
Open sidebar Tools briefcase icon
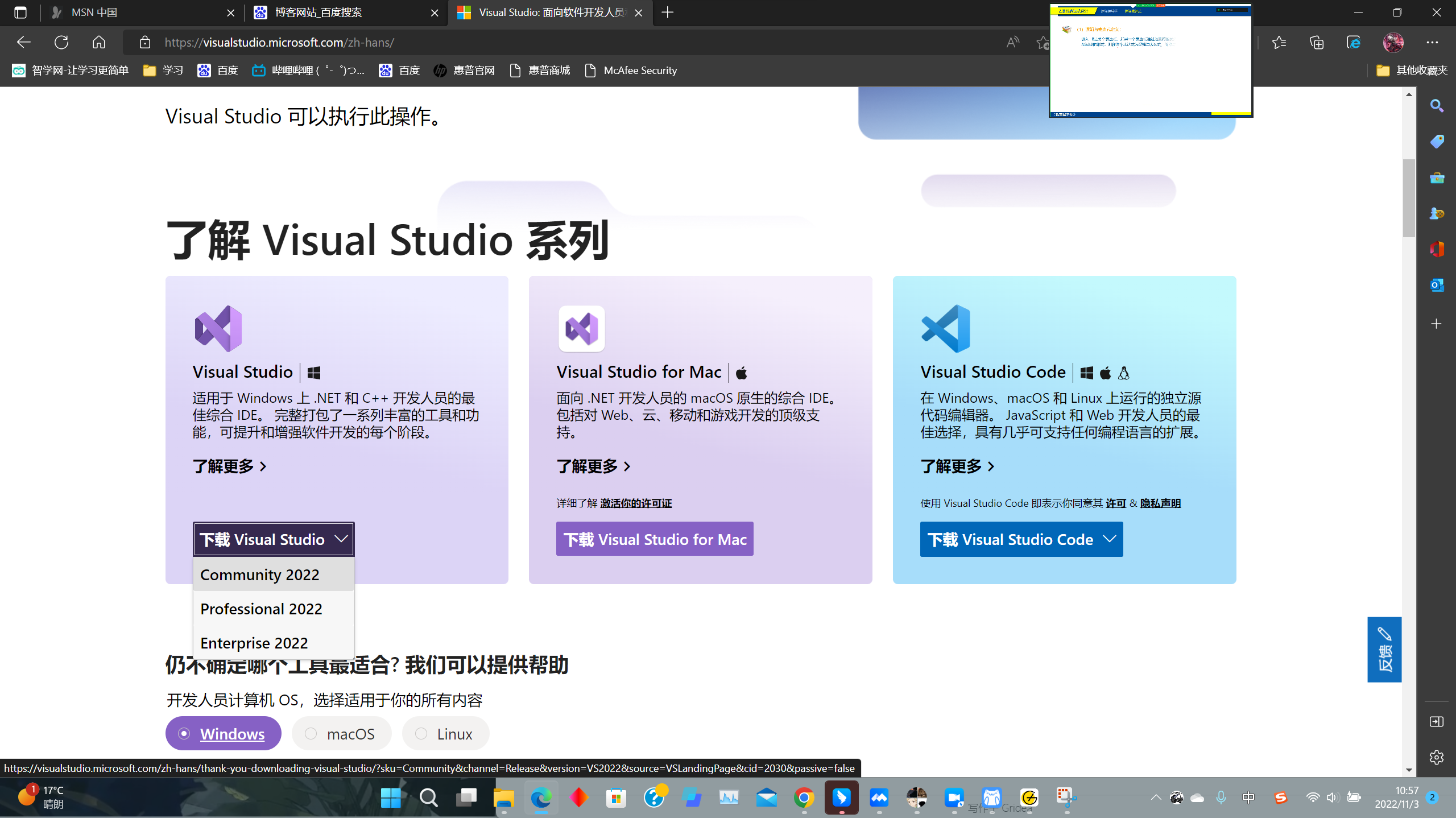click(1437, 177)
